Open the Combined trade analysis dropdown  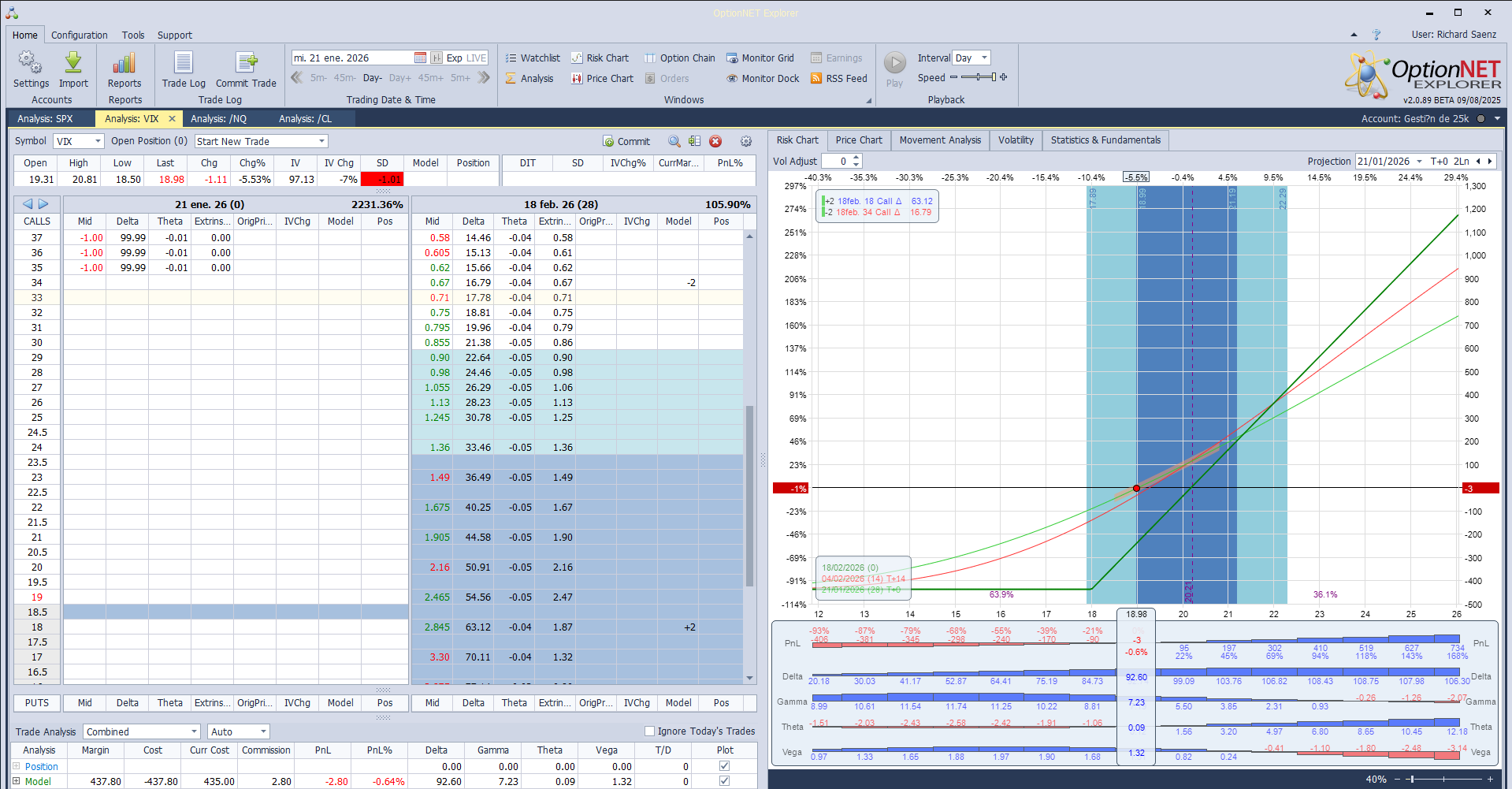pyautogui.click(x=195, y=731)
